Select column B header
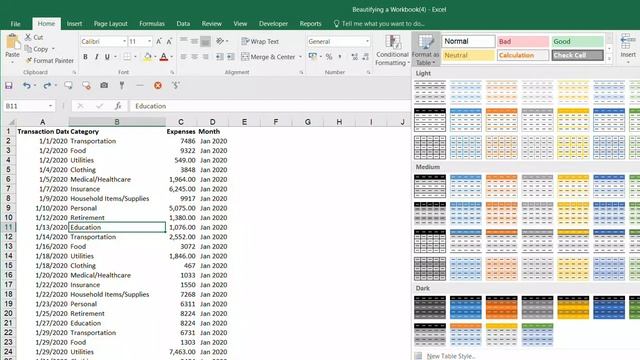 (117, 122)
